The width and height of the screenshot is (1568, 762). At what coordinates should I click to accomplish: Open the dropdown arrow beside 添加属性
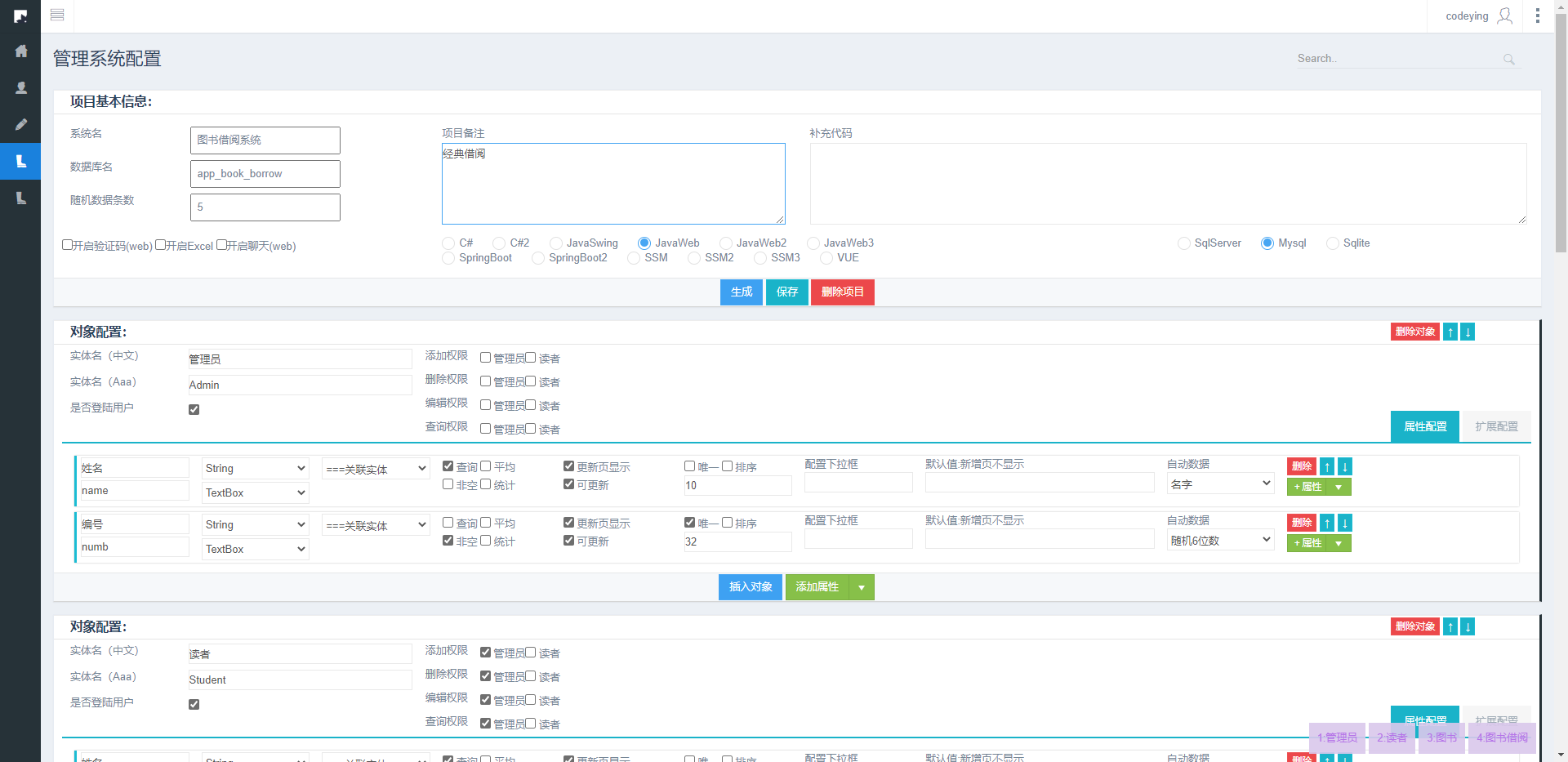click(x=862, y=587)
